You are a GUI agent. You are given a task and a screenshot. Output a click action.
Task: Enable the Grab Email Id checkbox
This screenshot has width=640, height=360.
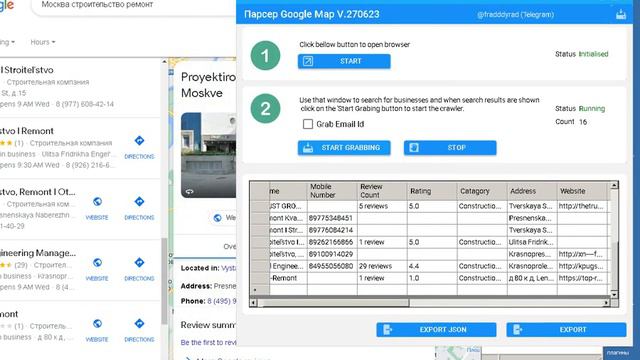pos(308,124)
